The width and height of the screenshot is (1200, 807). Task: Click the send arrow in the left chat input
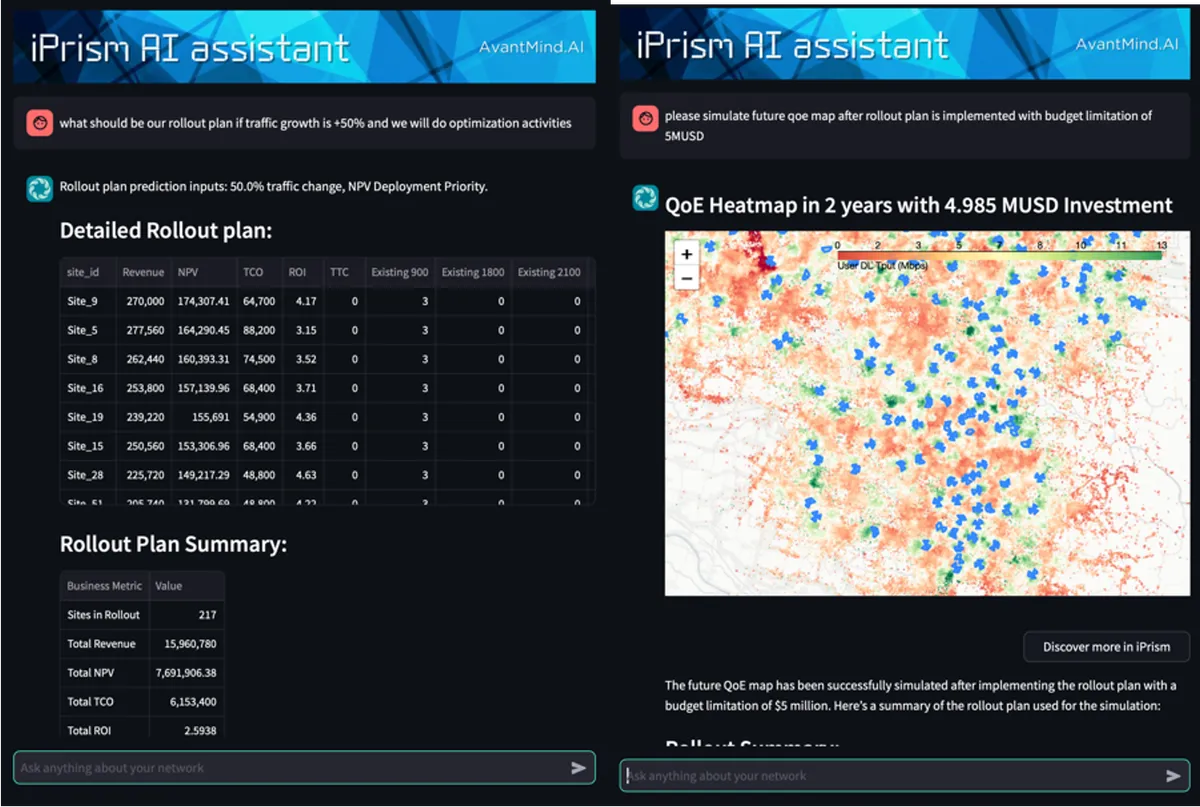[x=578, y=768]
